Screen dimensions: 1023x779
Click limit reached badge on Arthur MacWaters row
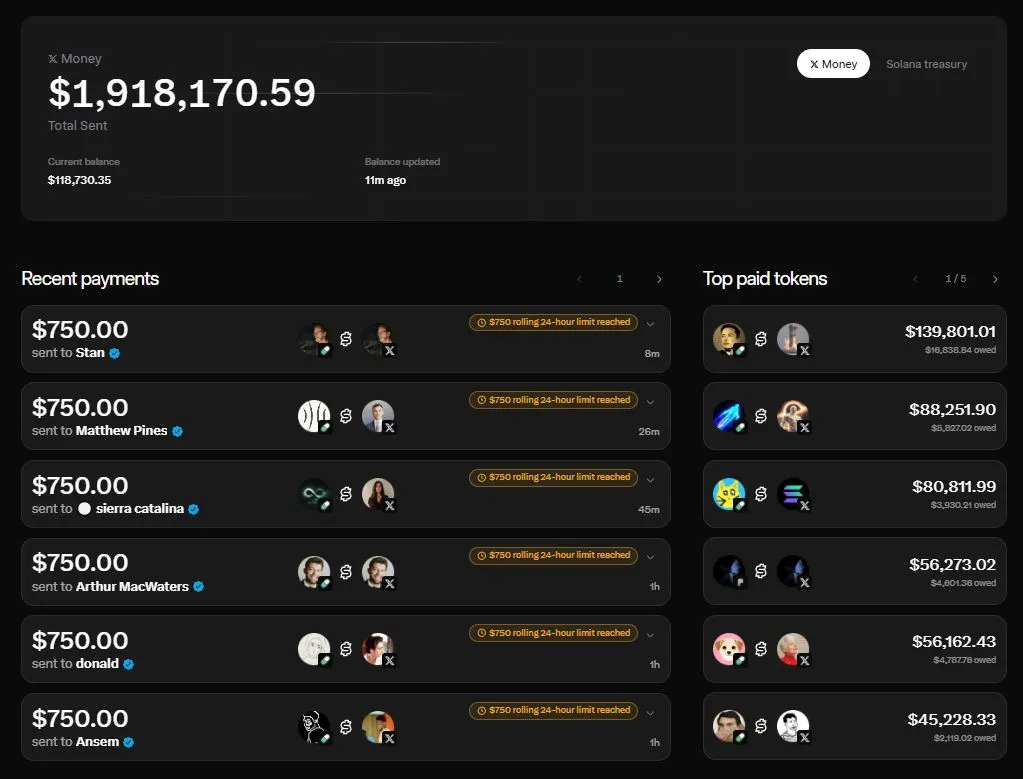pos(553,555)
